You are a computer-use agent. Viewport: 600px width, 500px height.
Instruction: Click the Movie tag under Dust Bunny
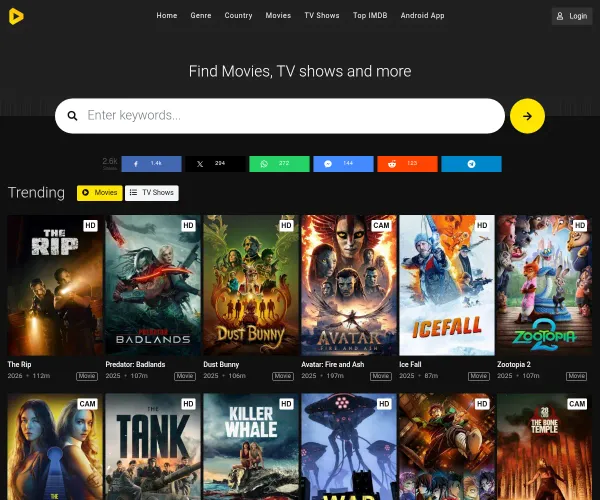[x=283, y=376]
